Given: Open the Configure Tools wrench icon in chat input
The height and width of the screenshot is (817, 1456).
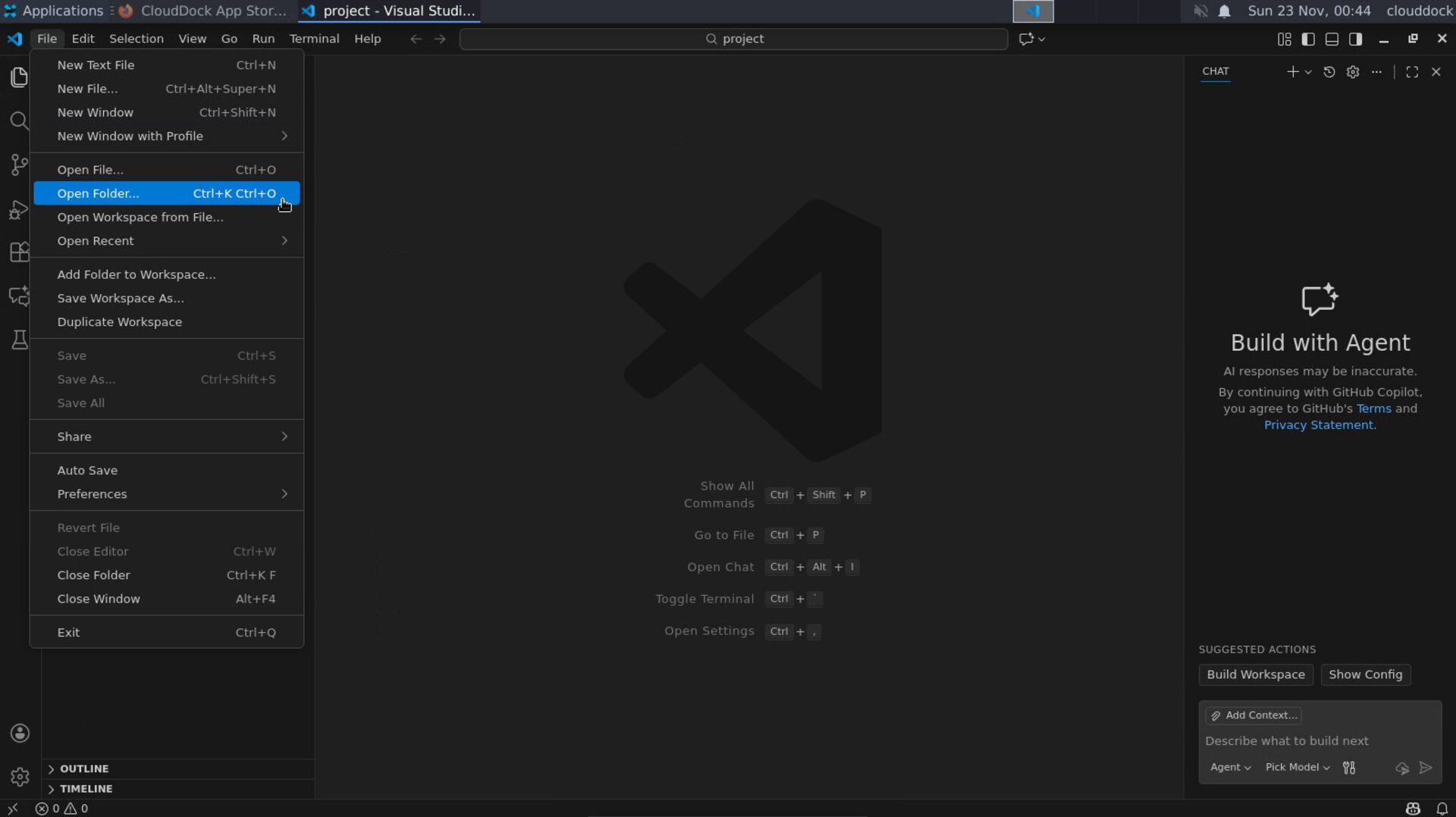Looking at the screenshot, I should click(1349, 767).
